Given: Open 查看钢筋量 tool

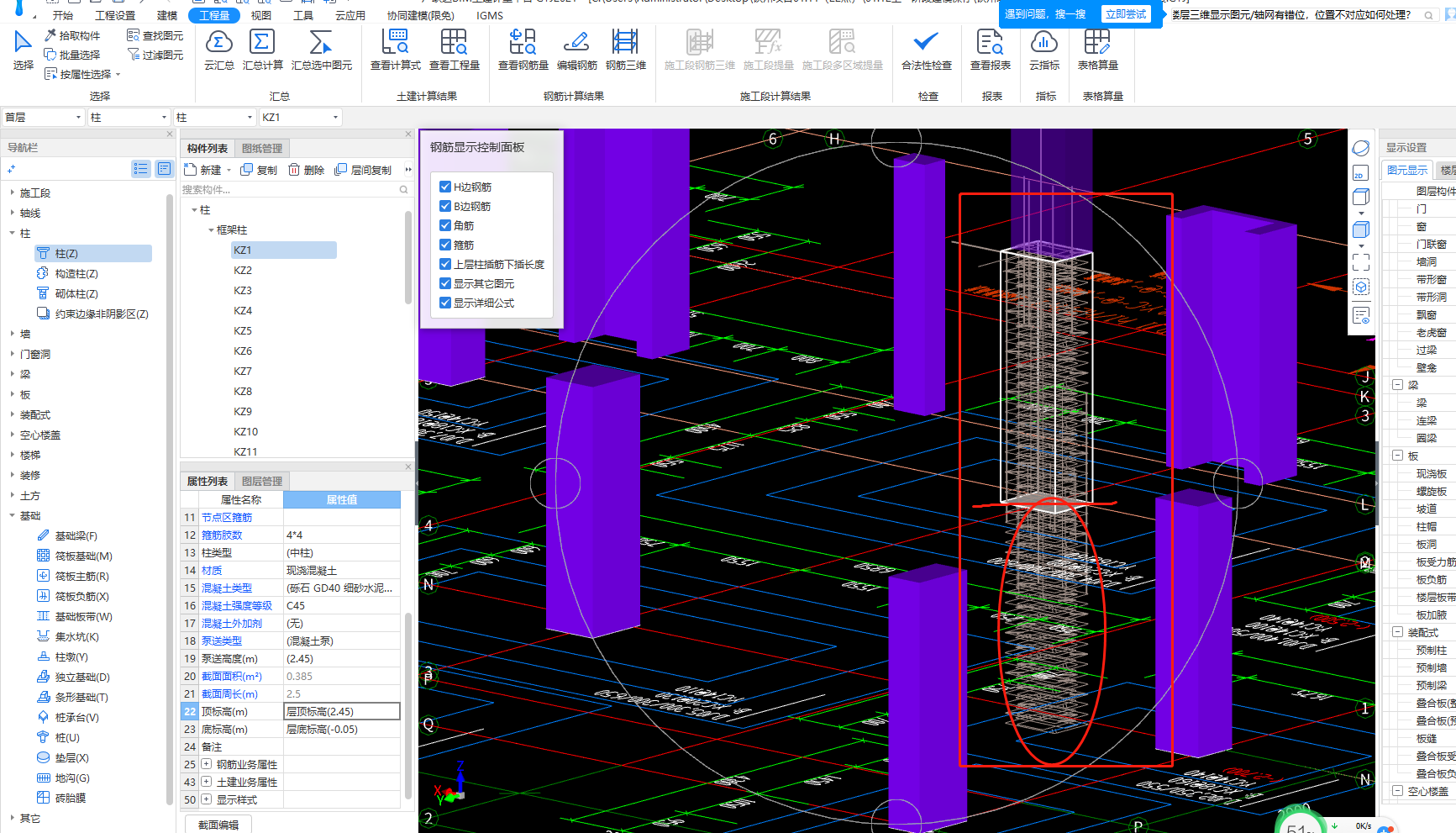Looking at the screenshot, I should (x=523, y=50).
